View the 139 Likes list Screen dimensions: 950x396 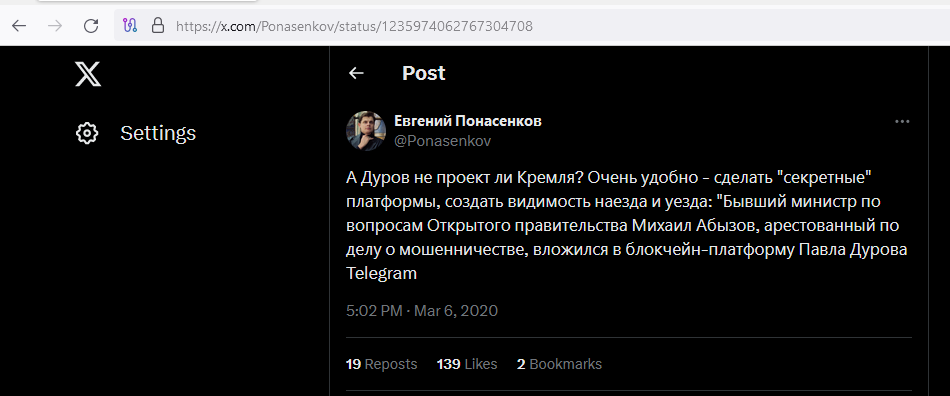pyautogui.click(x=467, y=364)
